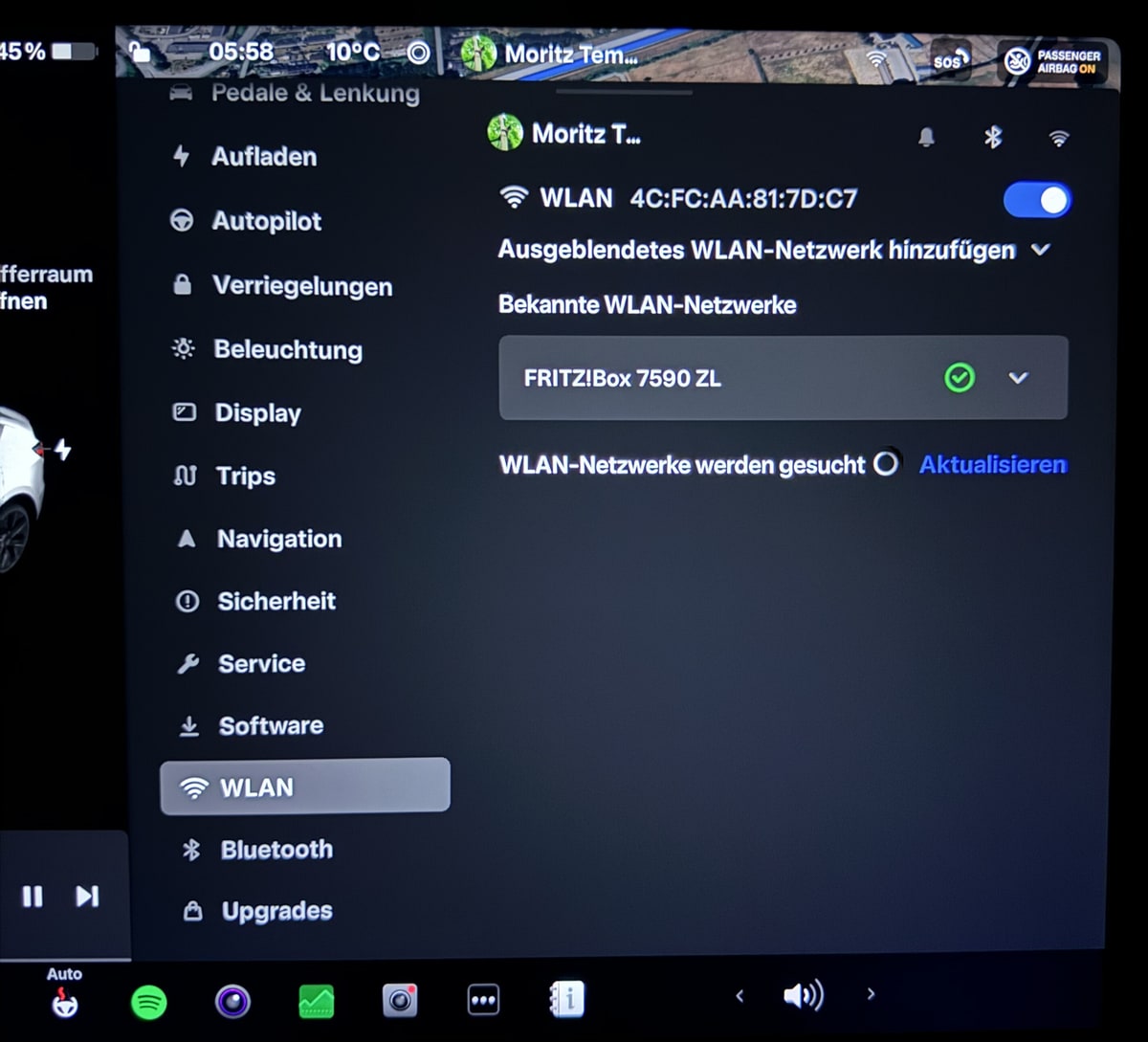The width and height of the screenshot is (1148, 1042).
Task: Select Software in settings menu
Action: tap(270, 725)
